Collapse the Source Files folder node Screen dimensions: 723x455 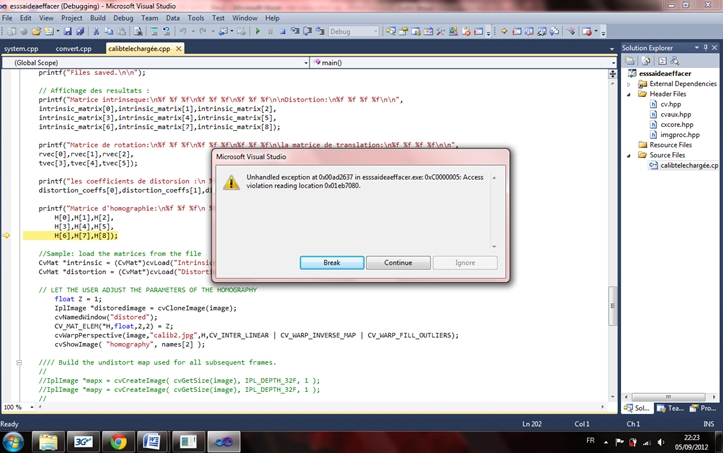629,155
